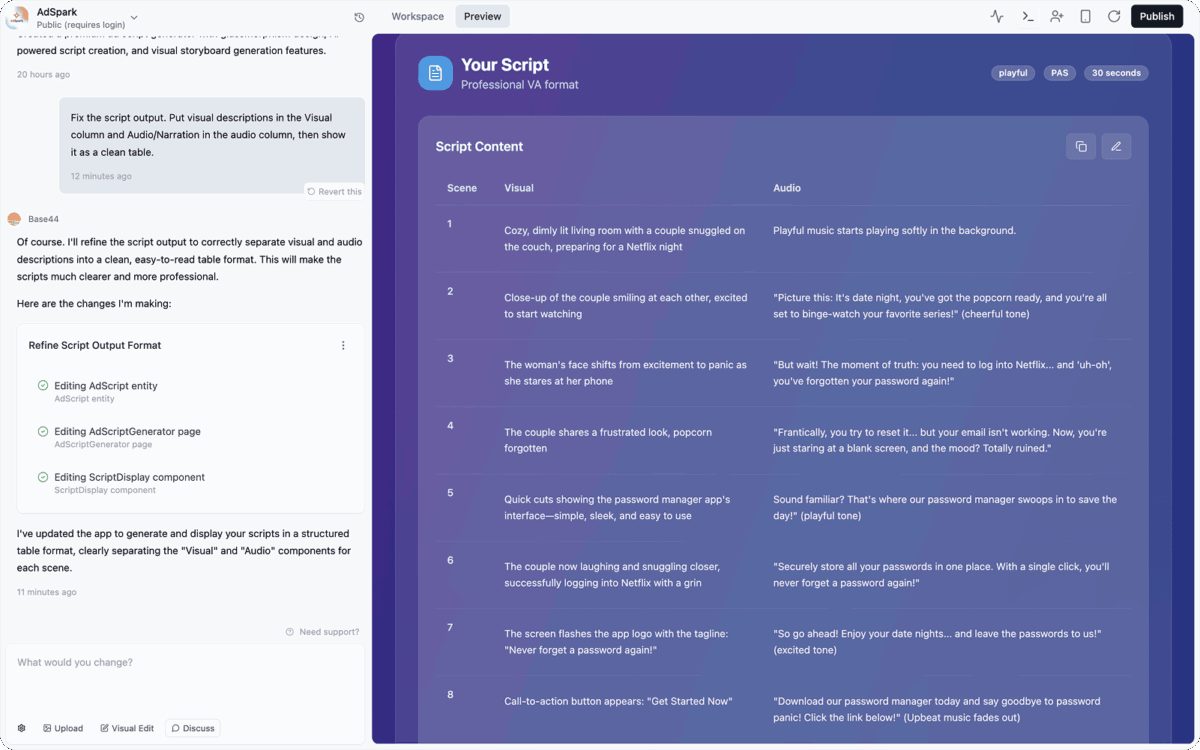
Task: Select scene 8 visual 'Call-to-action button appears'
Action: click(x=618, y=701)
